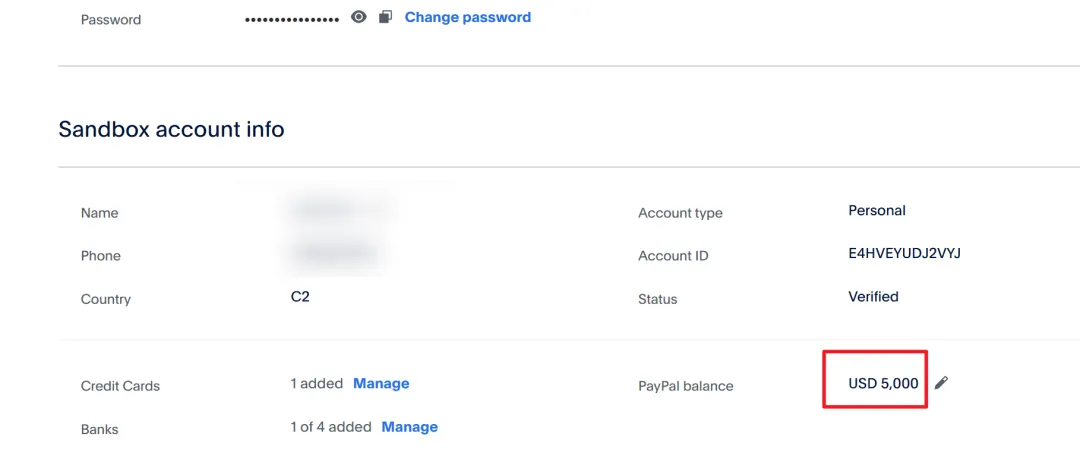Manage the added Credit Cards
1080x465 pixels.
click(x=381, y=384)
